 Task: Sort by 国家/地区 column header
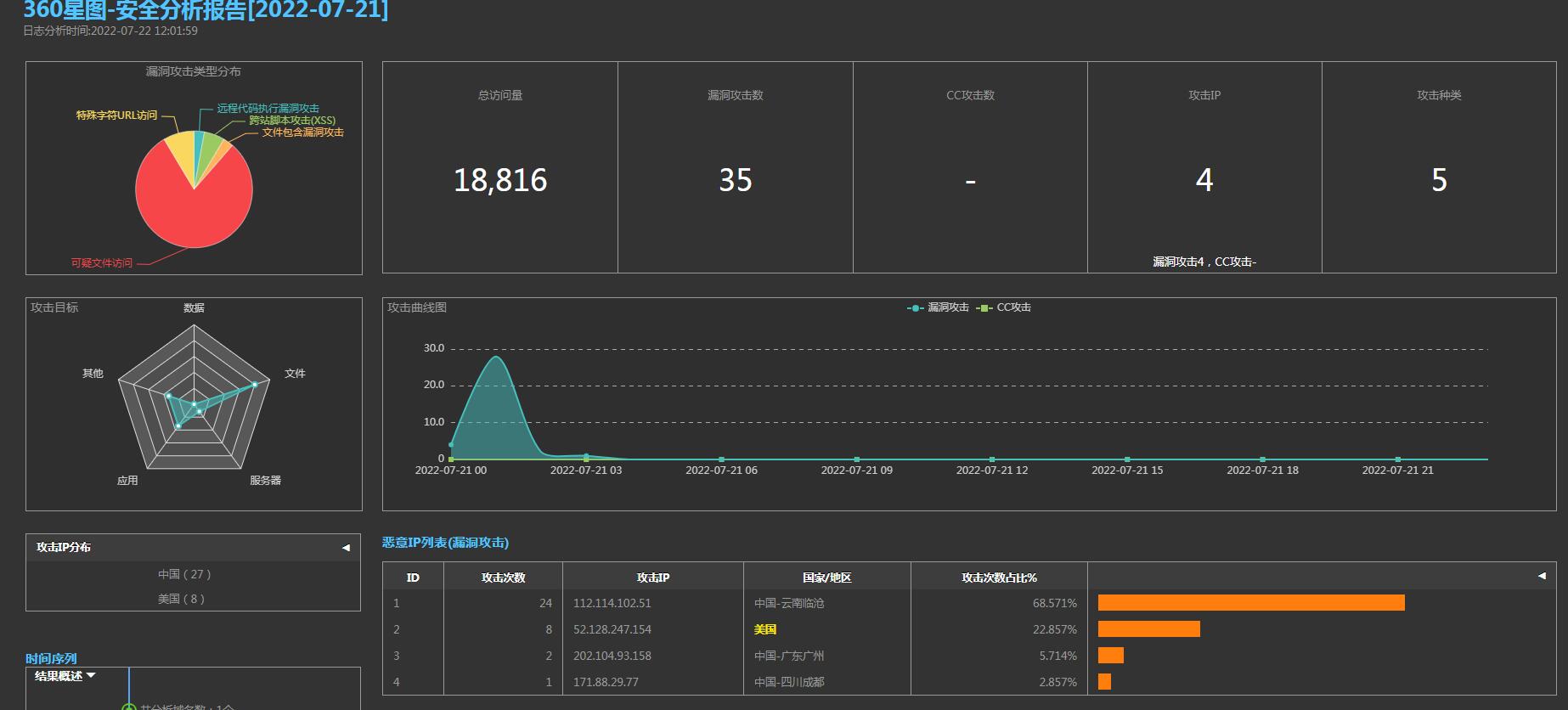[x=826, y=578]
